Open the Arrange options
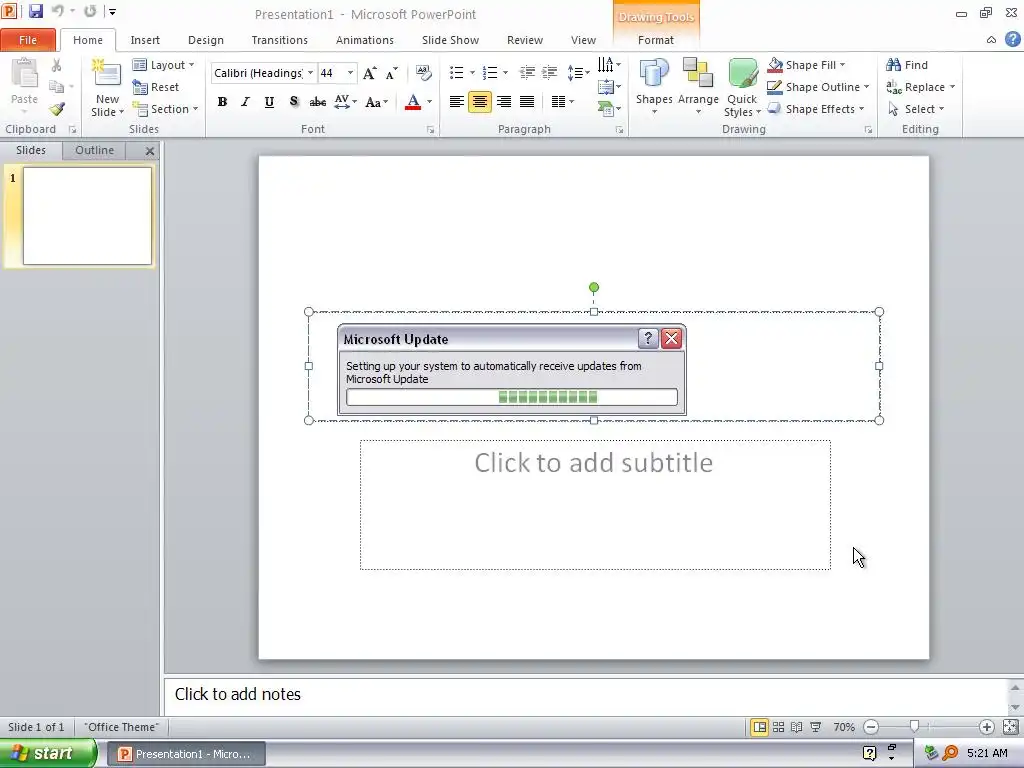 tap(698, 86)
